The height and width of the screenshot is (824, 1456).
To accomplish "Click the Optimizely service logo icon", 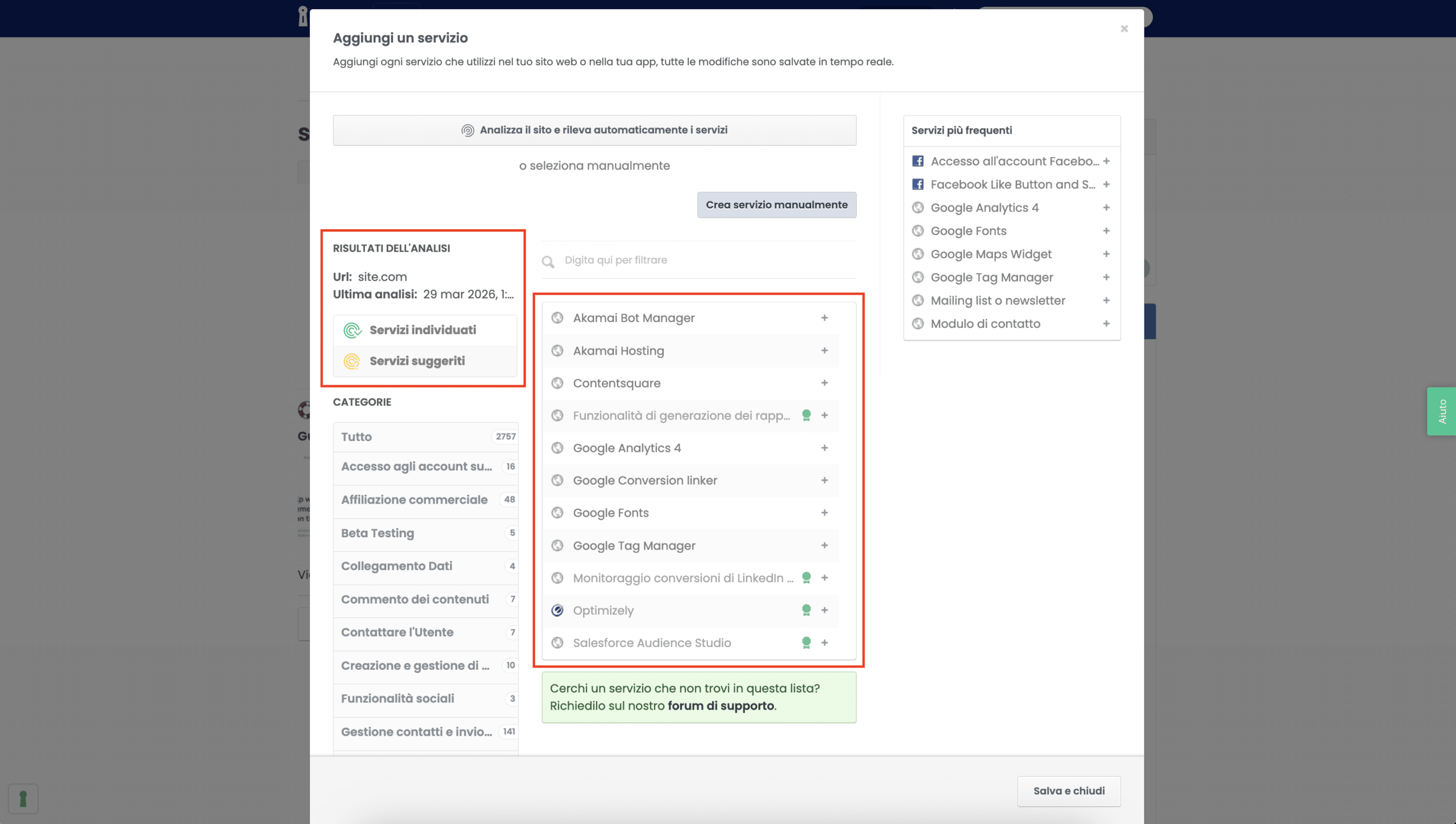I will point(557,610).
